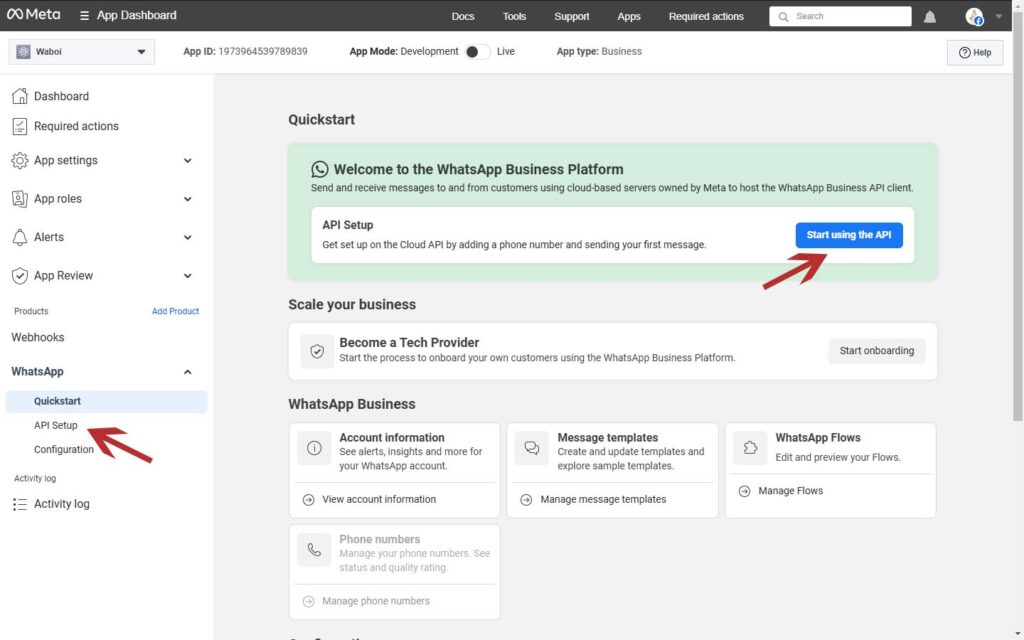Open the Tools menu
This screenshot has width=1024, height=640.
tap(514, 16)
